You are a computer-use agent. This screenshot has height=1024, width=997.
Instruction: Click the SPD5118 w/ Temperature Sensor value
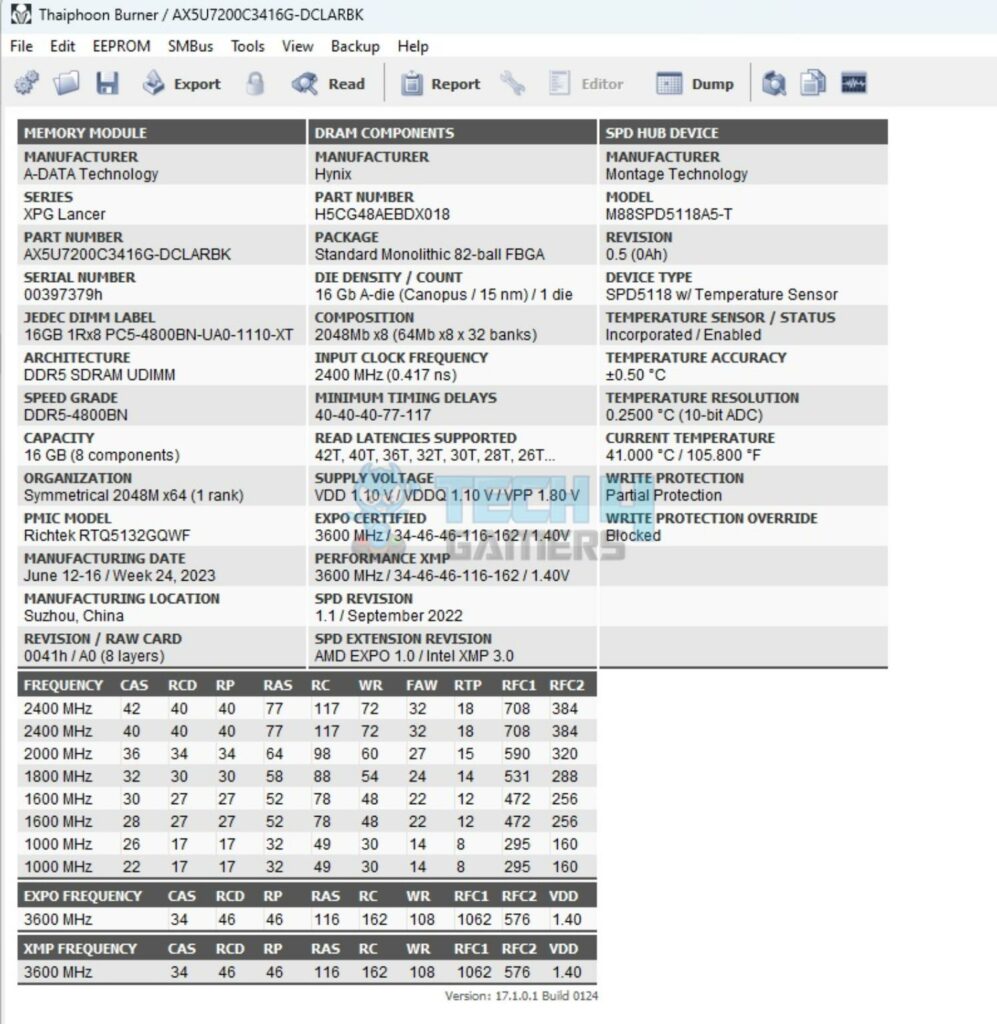point(721,295)
